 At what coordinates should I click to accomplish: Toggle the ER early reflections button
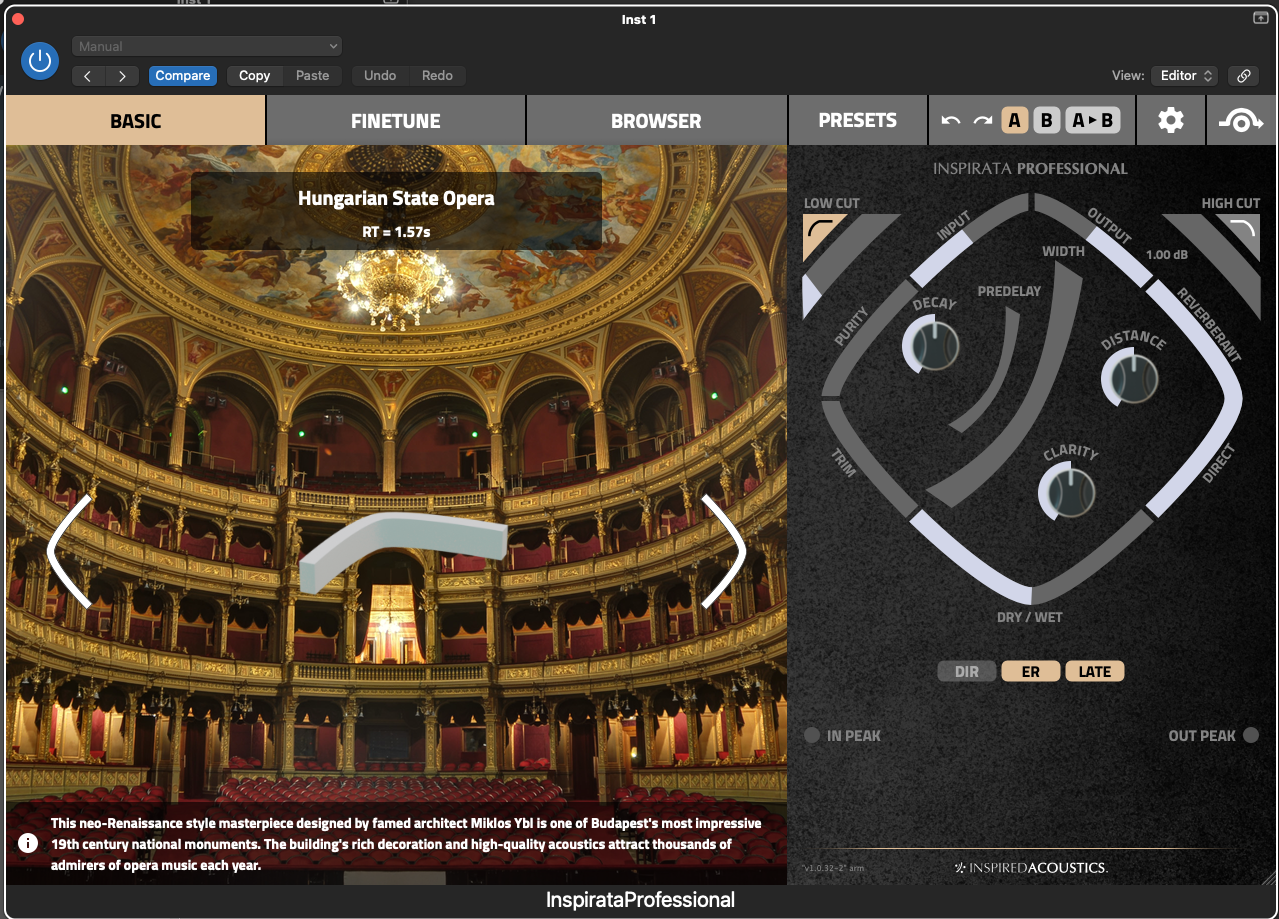click(x=1030, y=671)
